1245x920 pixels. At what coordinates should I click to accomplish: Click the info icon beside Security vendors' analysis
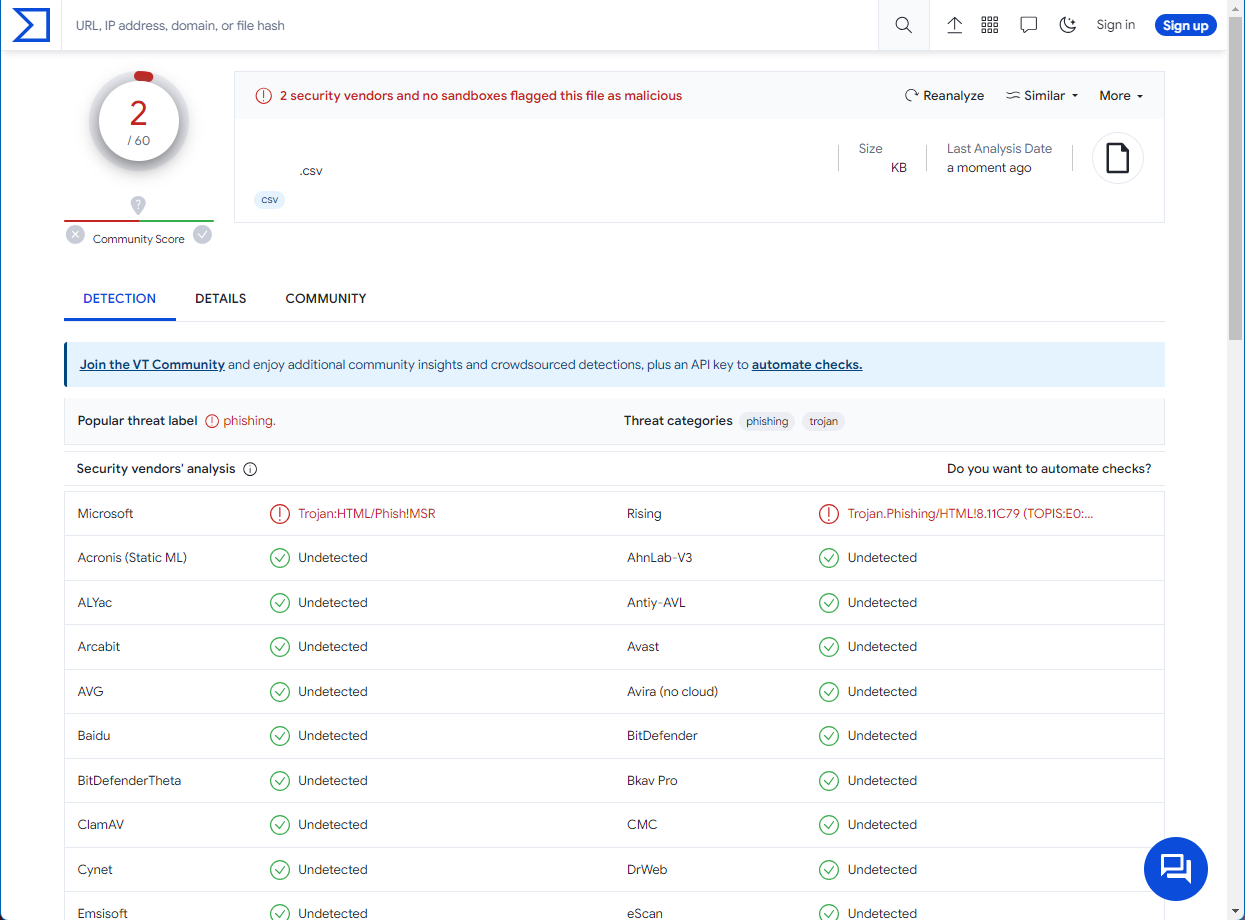click(250, 469)
